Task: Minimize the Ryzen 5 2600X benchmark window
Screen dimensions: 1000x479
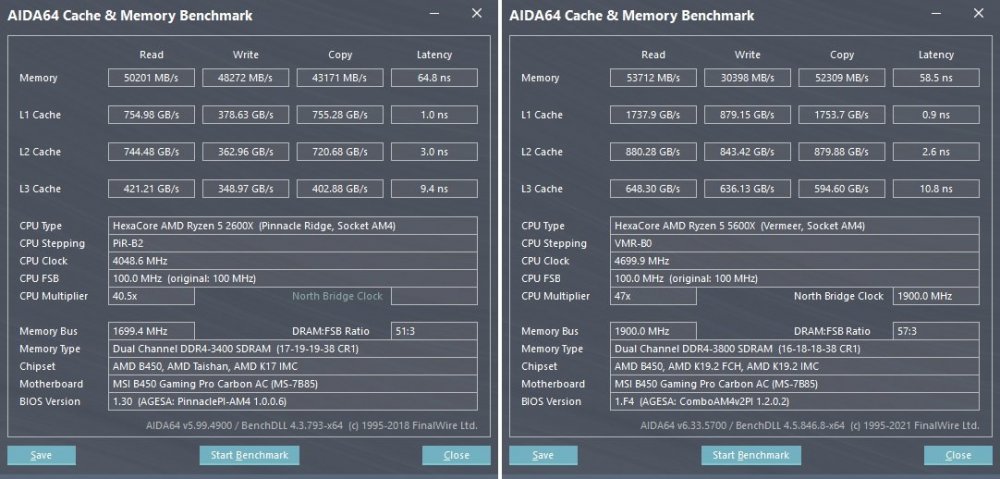Action: pyautogui.click(x=432, y=14)
